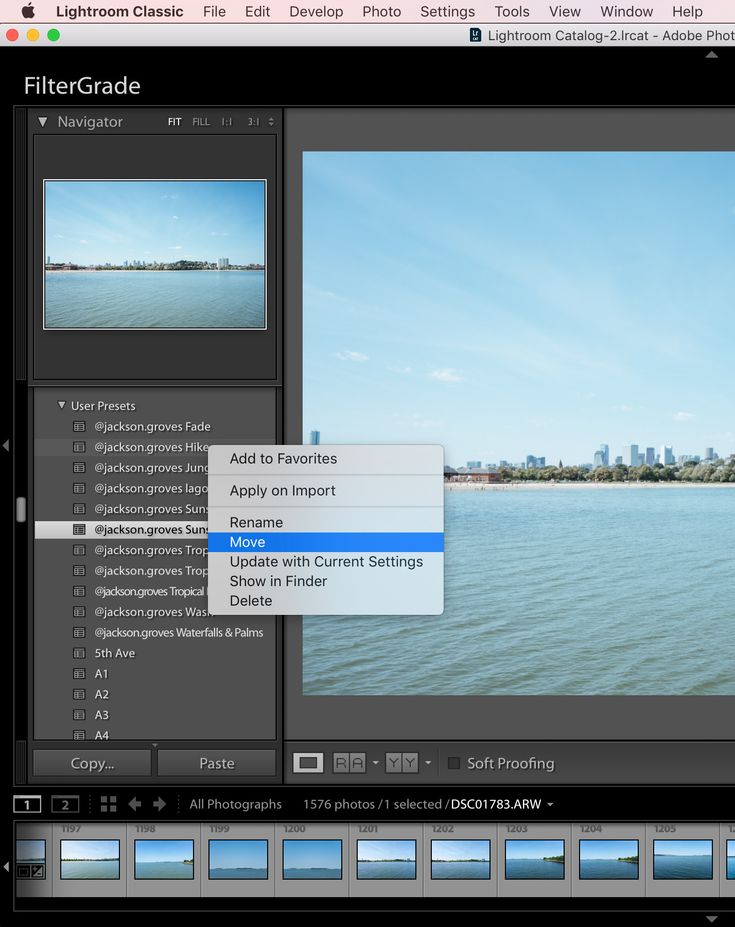Set Navigator zoom to FILL
The width and height of the screenshot is (735, 927).
tap(201, 122)
